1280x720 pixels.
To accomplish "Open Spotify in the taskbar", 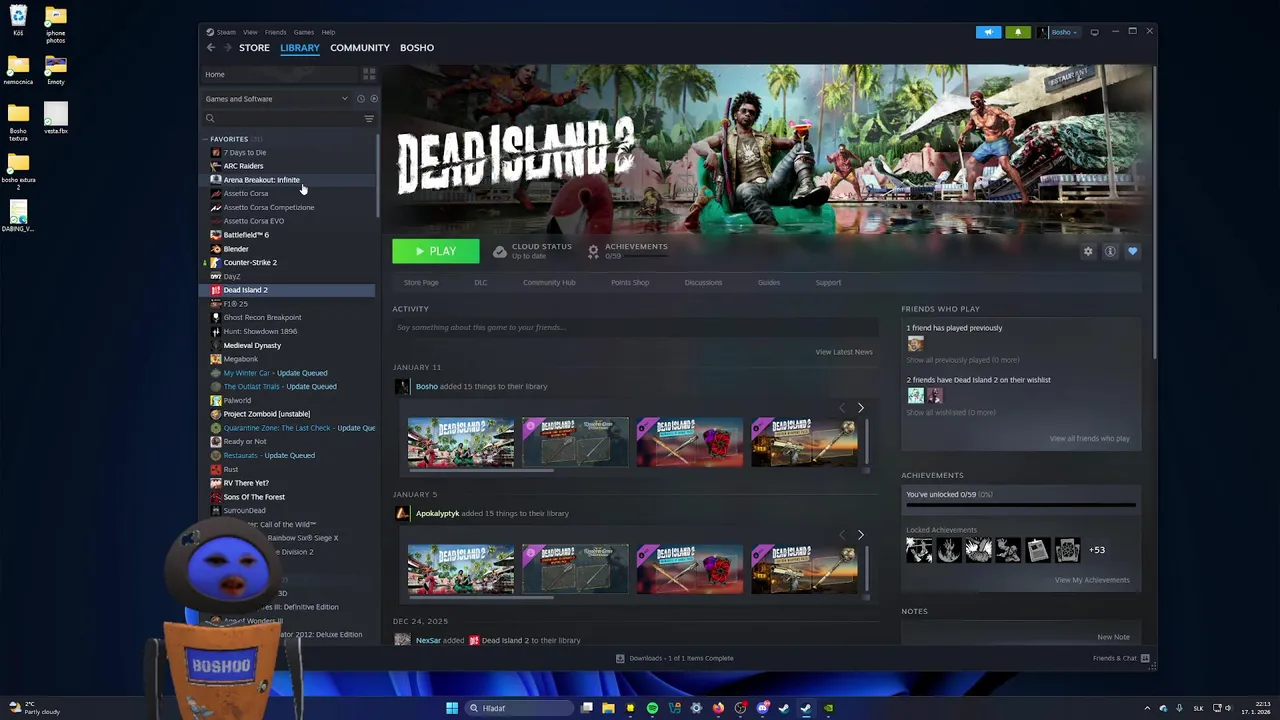I will point(652,708).
